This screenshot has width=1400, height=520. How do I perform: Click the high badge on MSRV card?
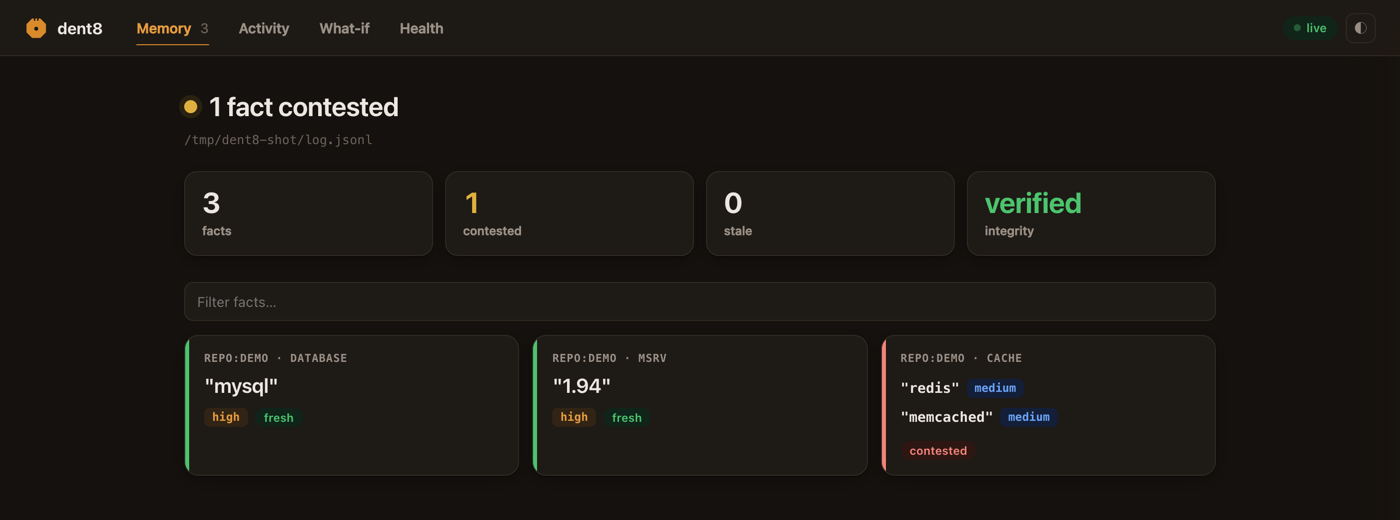574,417
